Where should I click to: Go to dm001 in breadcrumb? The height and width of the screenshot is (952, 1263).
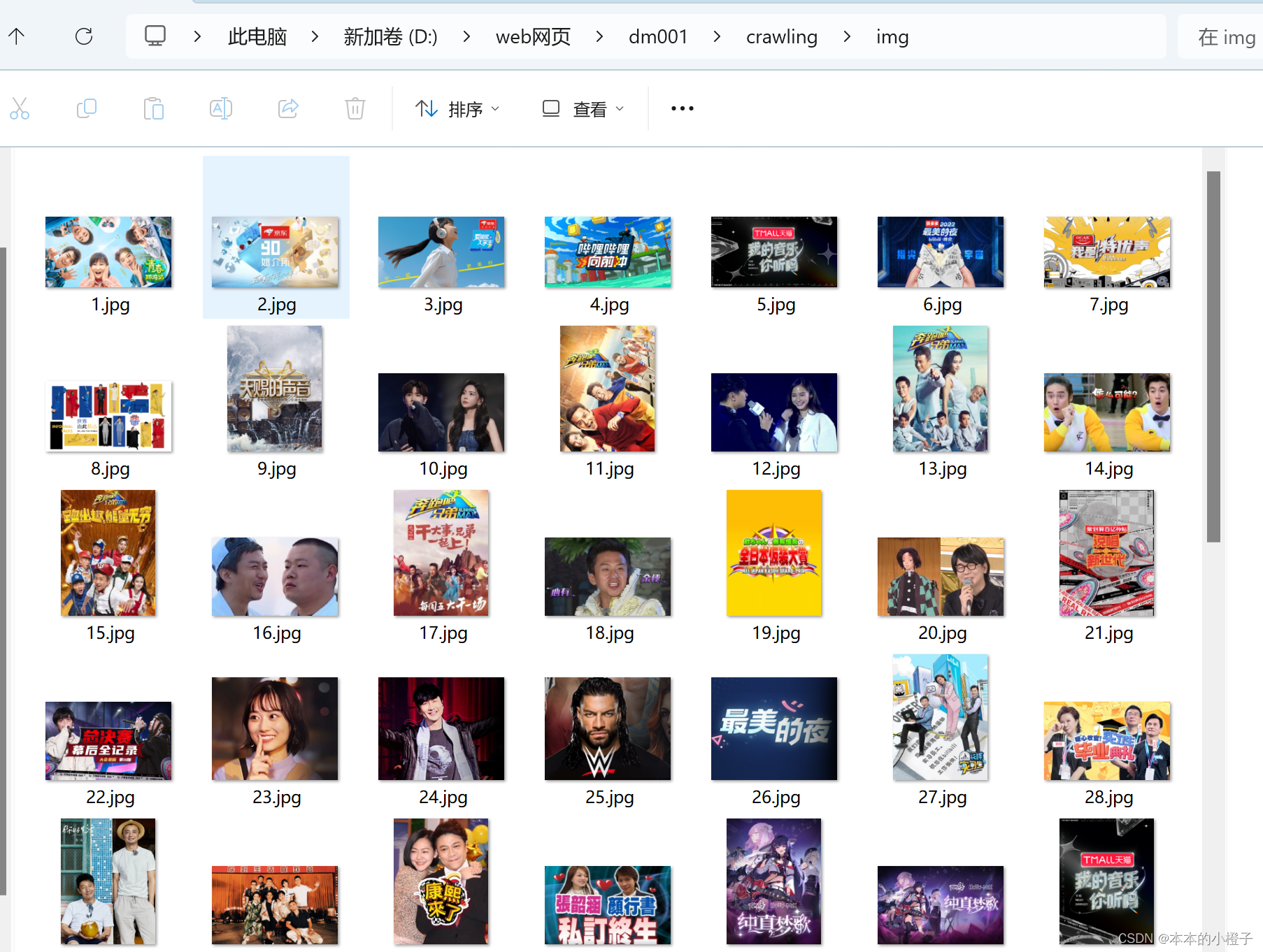(x=658, y=36)
